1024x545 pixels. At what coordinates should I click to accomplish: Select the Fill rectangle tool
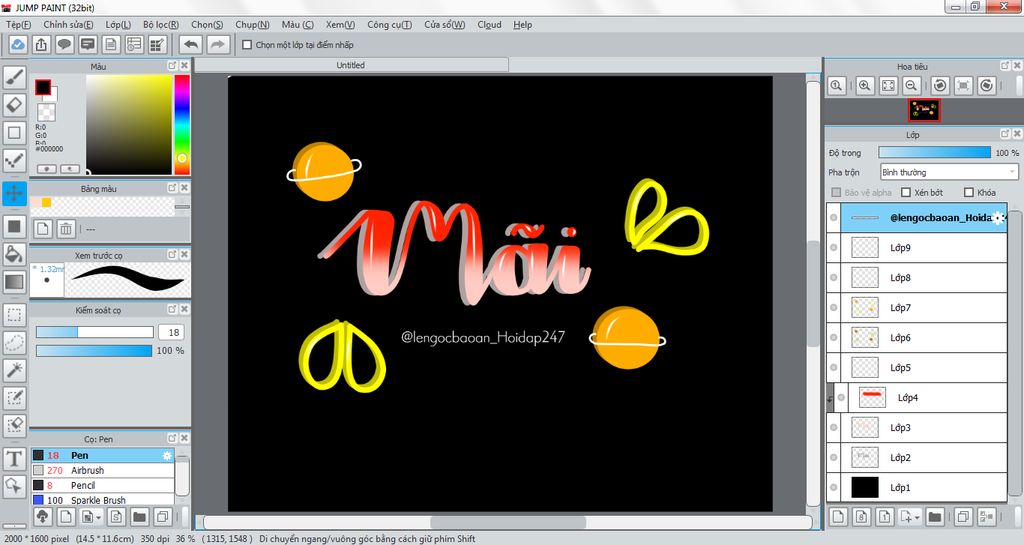[x=14, y=226]
